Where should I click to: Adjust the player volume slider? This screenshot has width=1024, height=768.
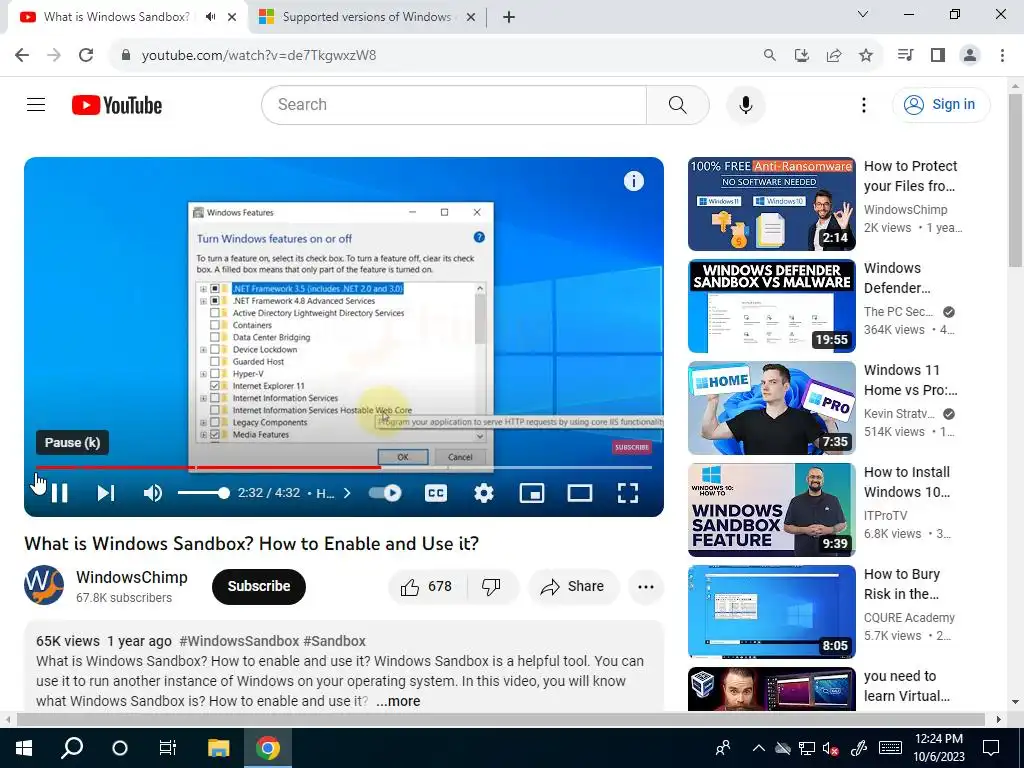coord(203,493)
